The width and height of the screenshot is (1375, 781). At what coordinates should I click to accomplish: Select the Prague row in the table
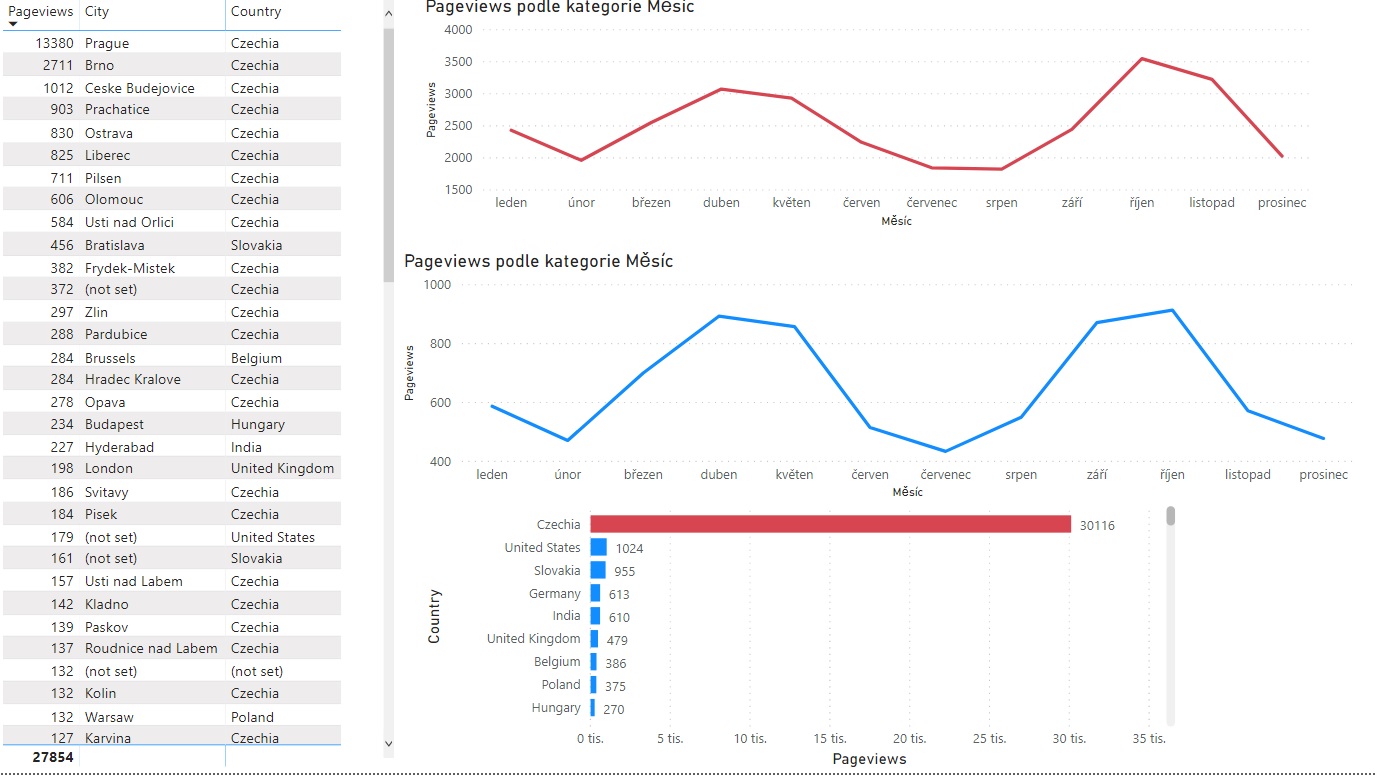pos(107,43)
